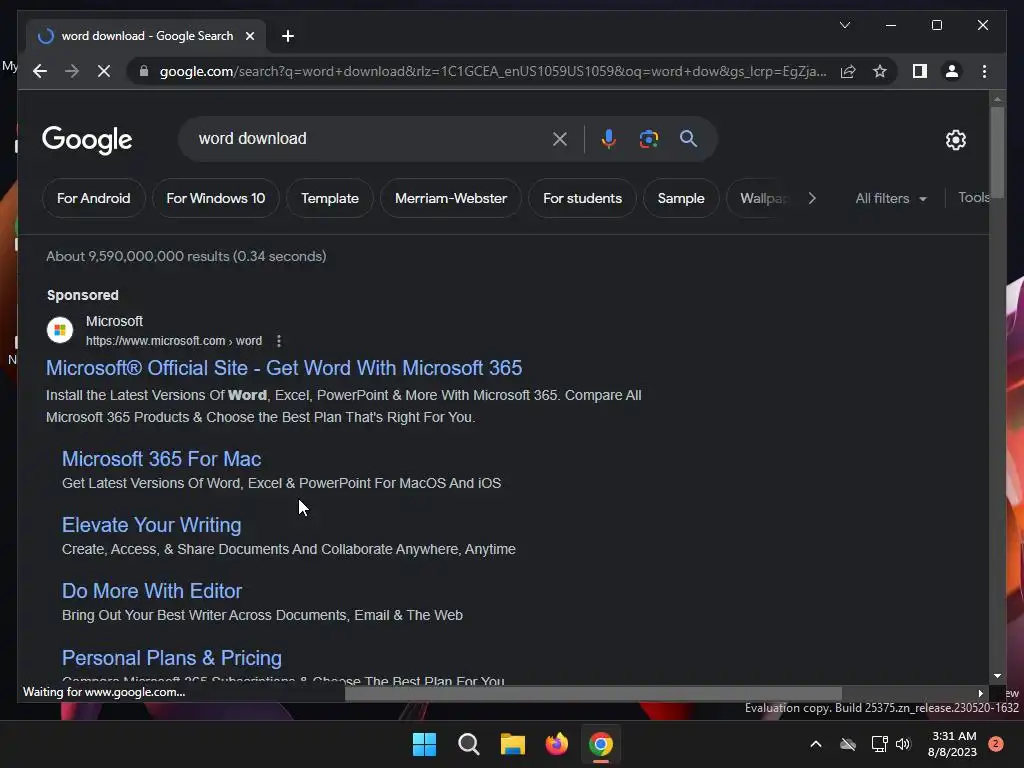Open a new tab
Screen dimensions: 1024x768
click(x=288, y=36)
